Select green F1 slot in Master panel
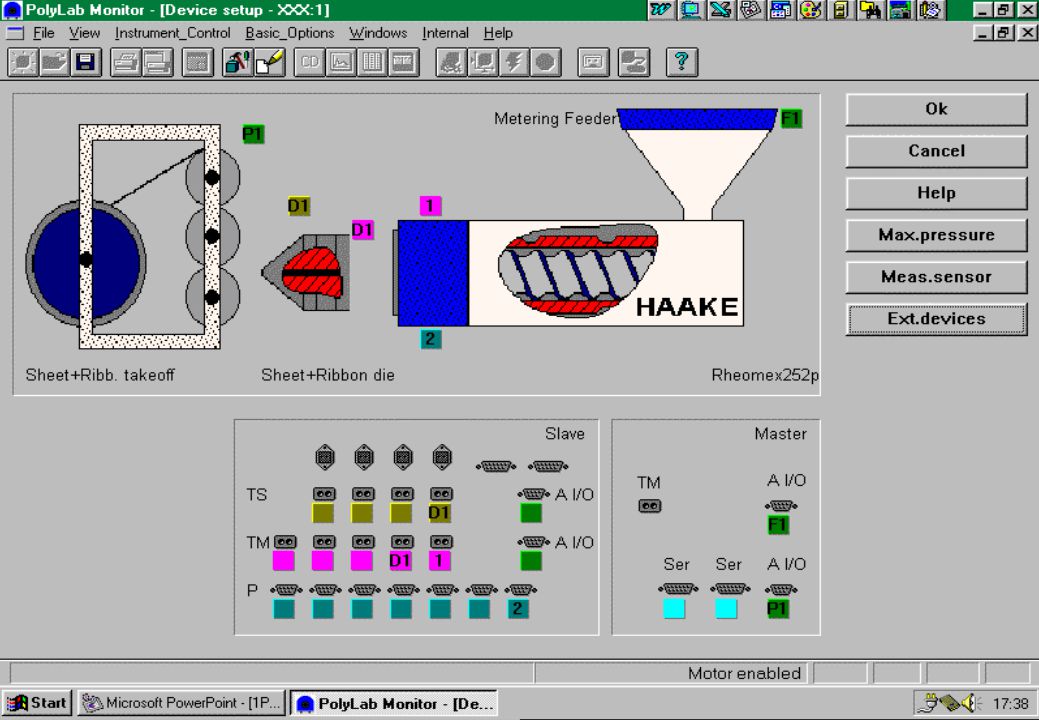The height and width of the screenshot is (720, 1039). (778, 525)
